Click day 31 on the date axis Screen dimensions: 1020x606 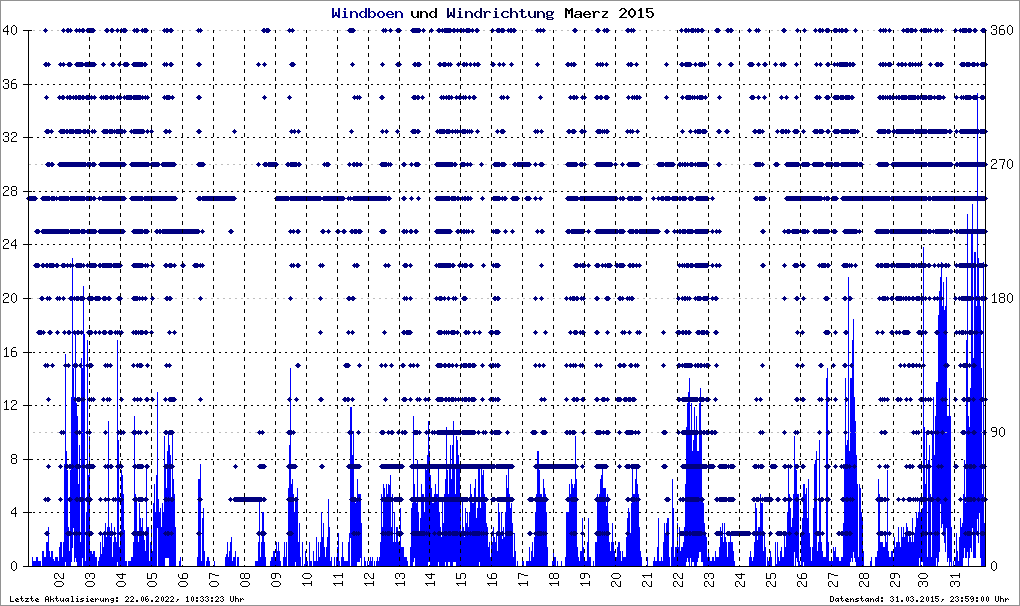tap(955, 581)
